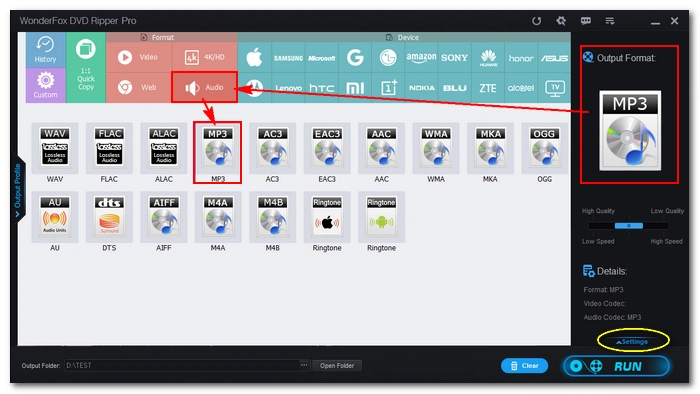Switch to the Audio format tab
The height and width of the screenshot is (394, 700).
point(204,87)
